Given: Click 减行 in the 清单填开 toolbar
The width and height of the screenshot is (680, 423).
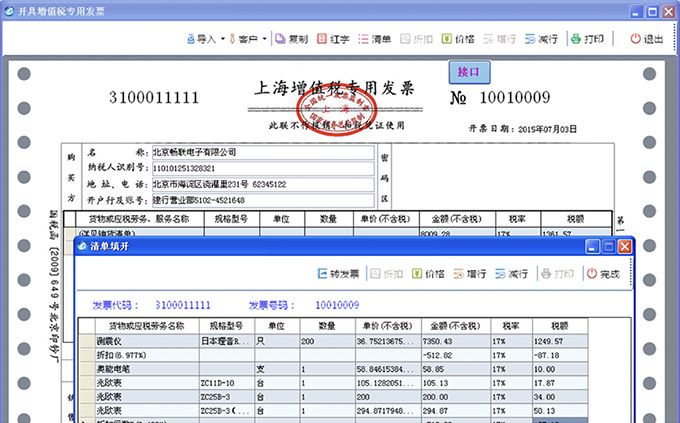Looking at the screenshot, I should coord(511,274).
